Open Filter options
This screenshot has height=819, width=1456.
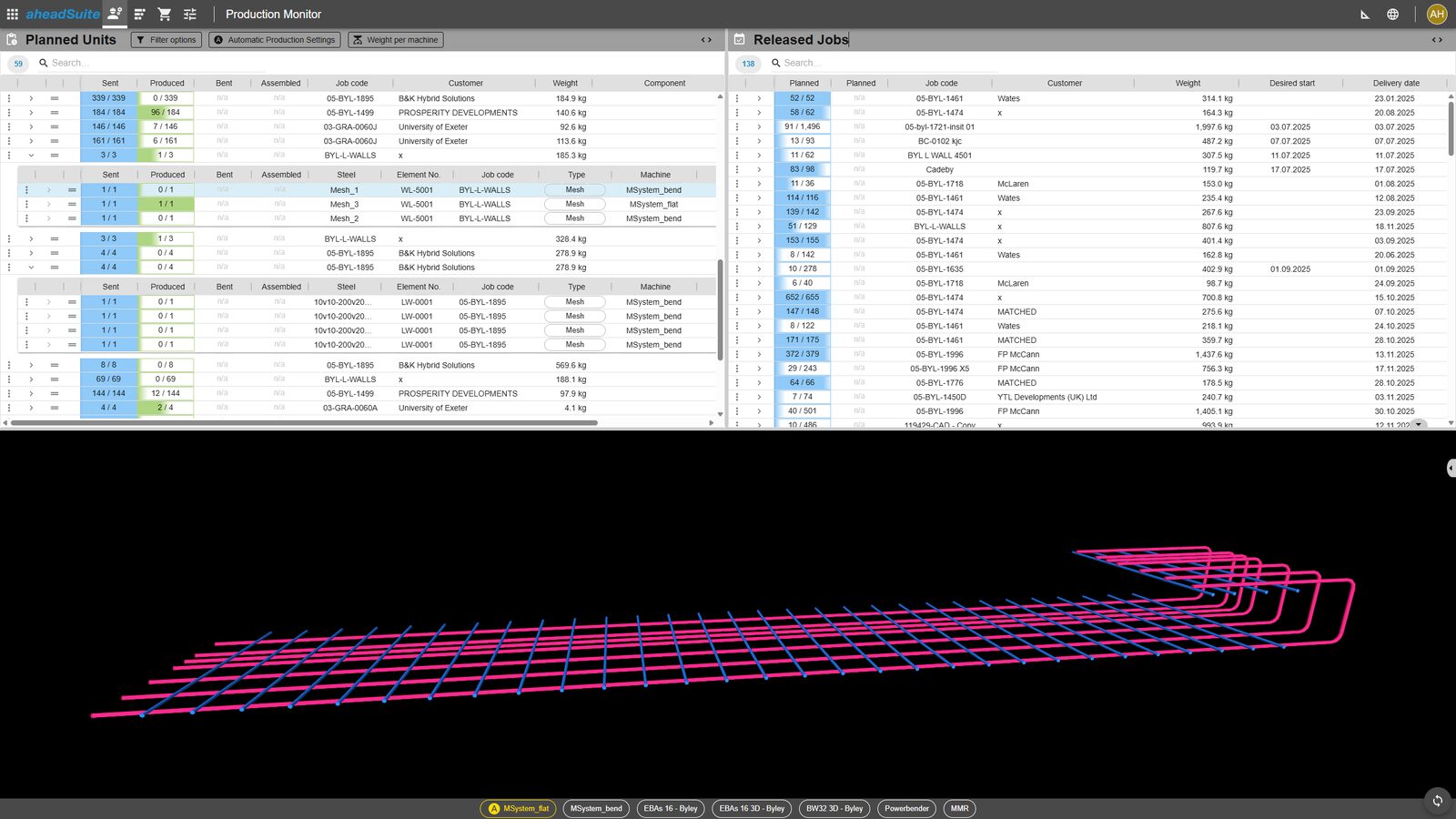coord(166,40)
